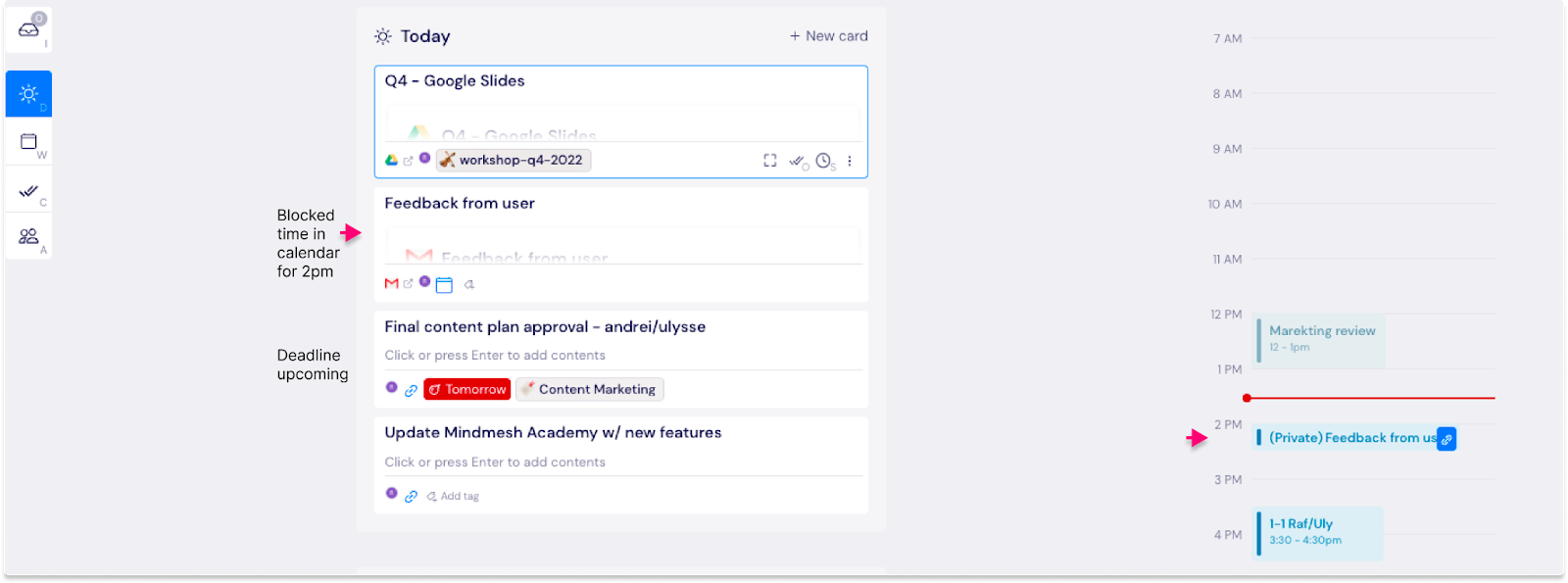Screen dimensions: 1568x583
Task: Open the Google Drive icon on Q4 card
Action: (391, 160)
